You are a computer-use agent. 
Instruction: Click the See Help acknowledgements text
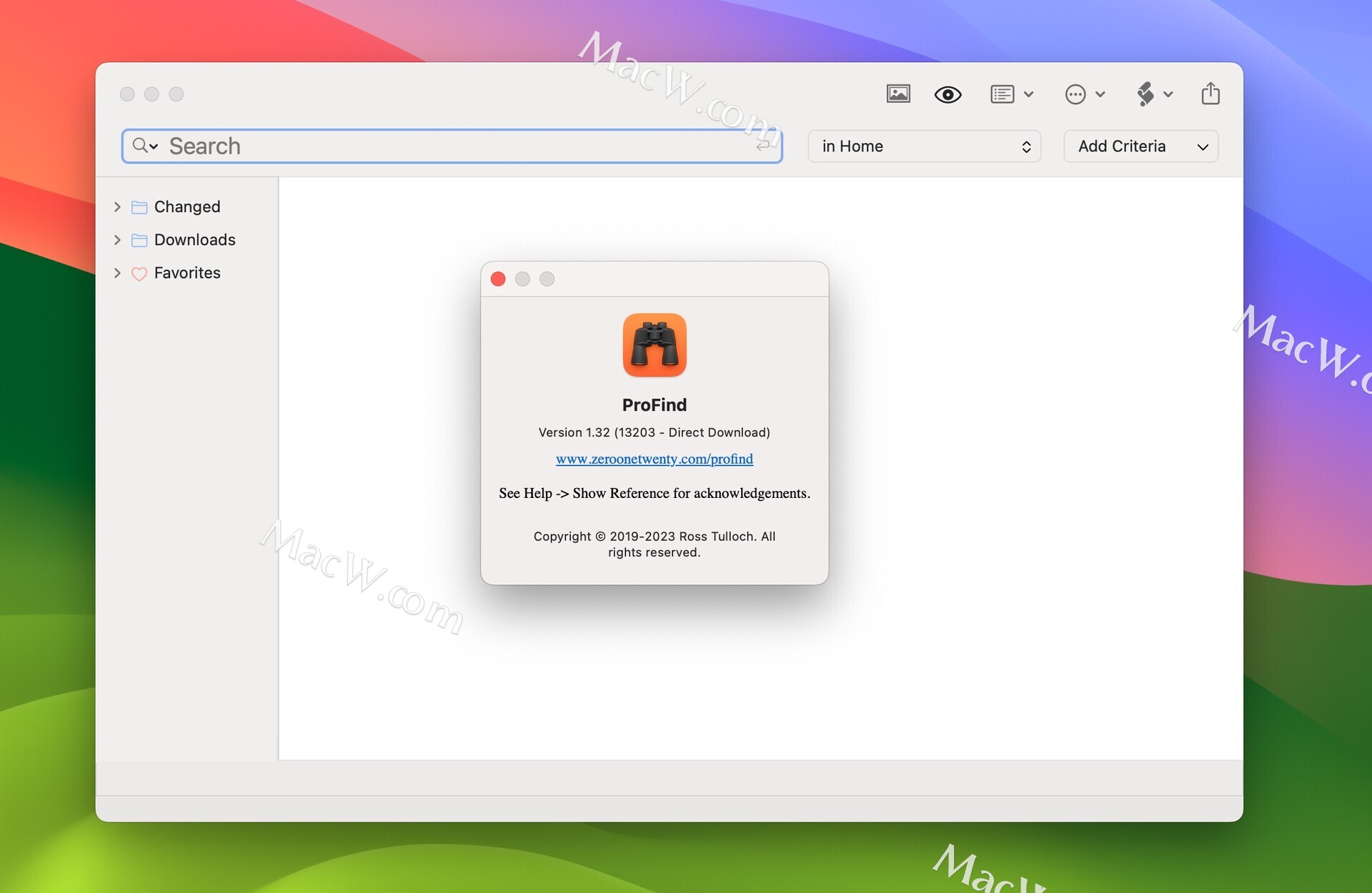(x=655, y=493)
